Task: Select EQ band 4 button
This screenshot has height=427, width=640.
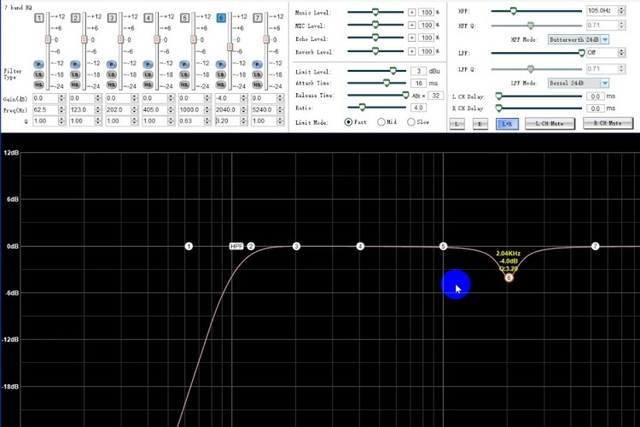Action: pos(148,18)
